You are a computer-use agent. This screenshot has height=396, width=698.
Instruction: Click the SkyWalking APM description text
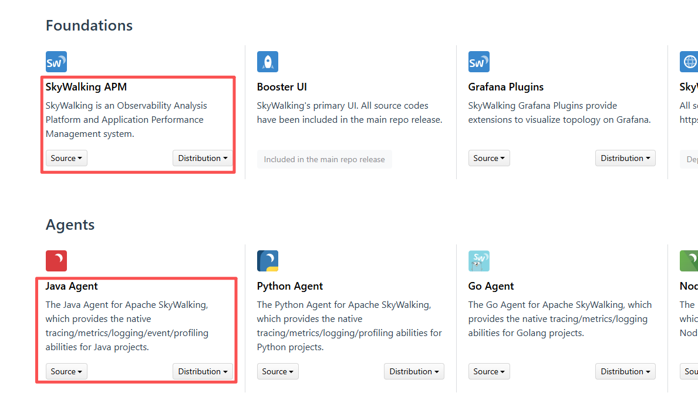126,120
